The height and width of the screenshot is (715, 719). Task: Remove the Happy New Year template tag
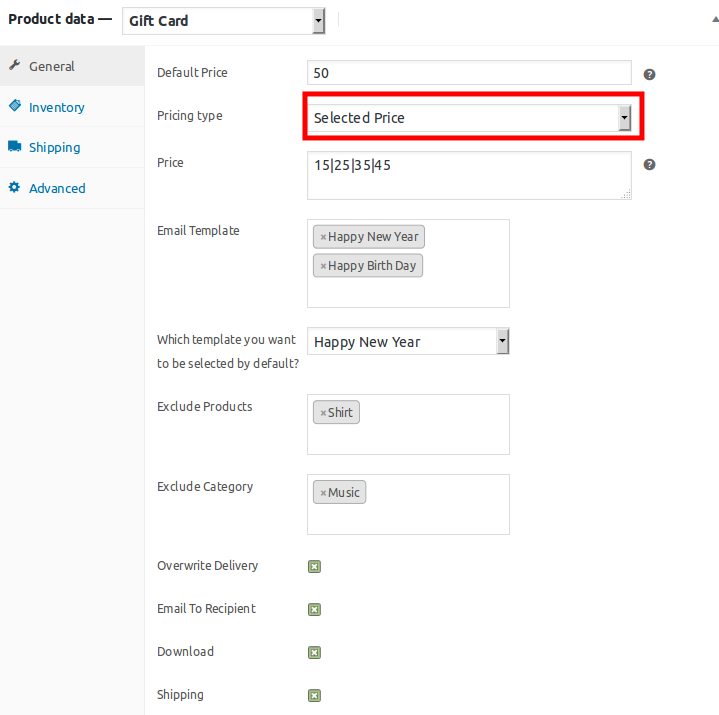(x=323, y=237)
